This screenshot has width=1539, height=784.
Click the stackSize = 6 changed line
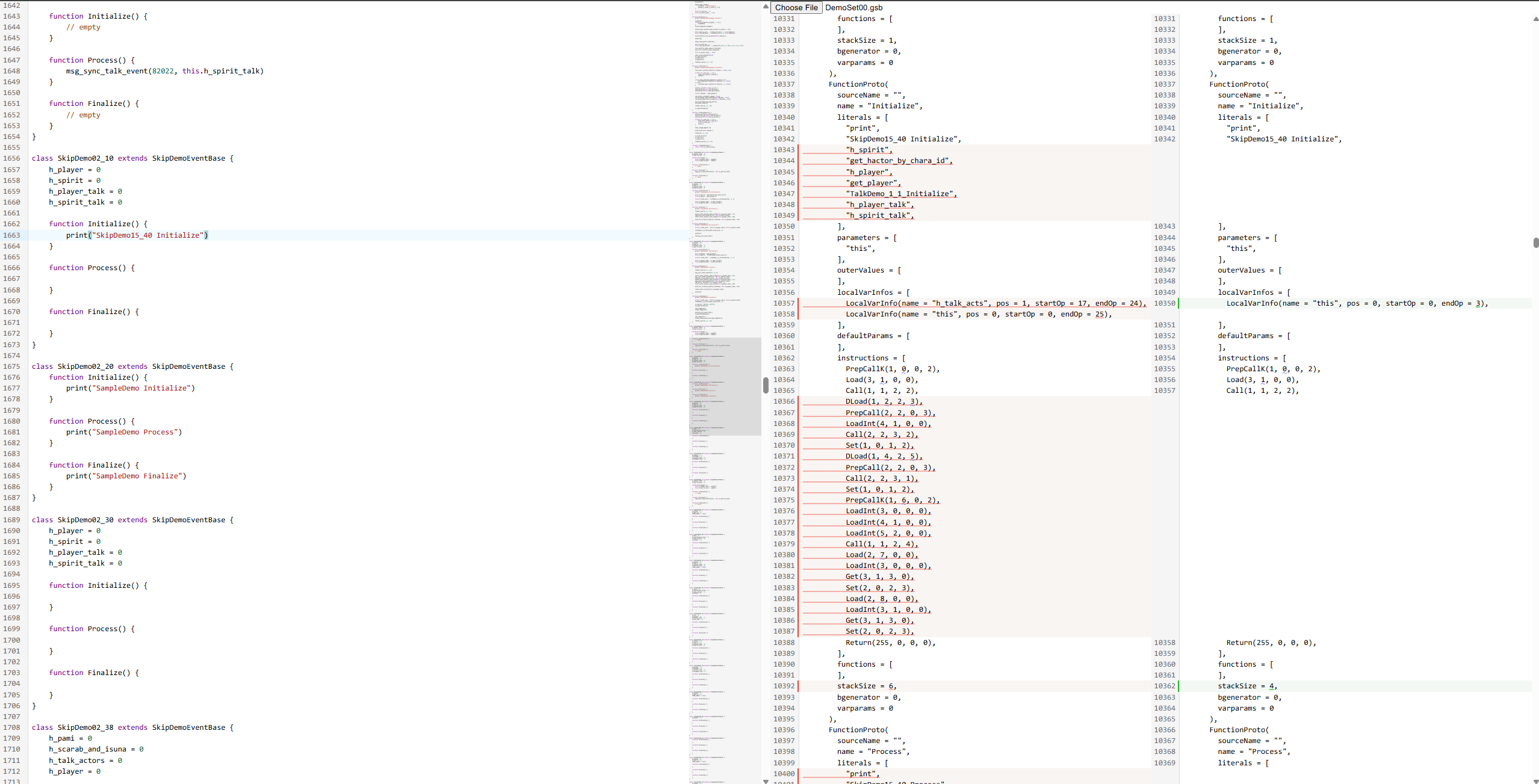(866, 686)
